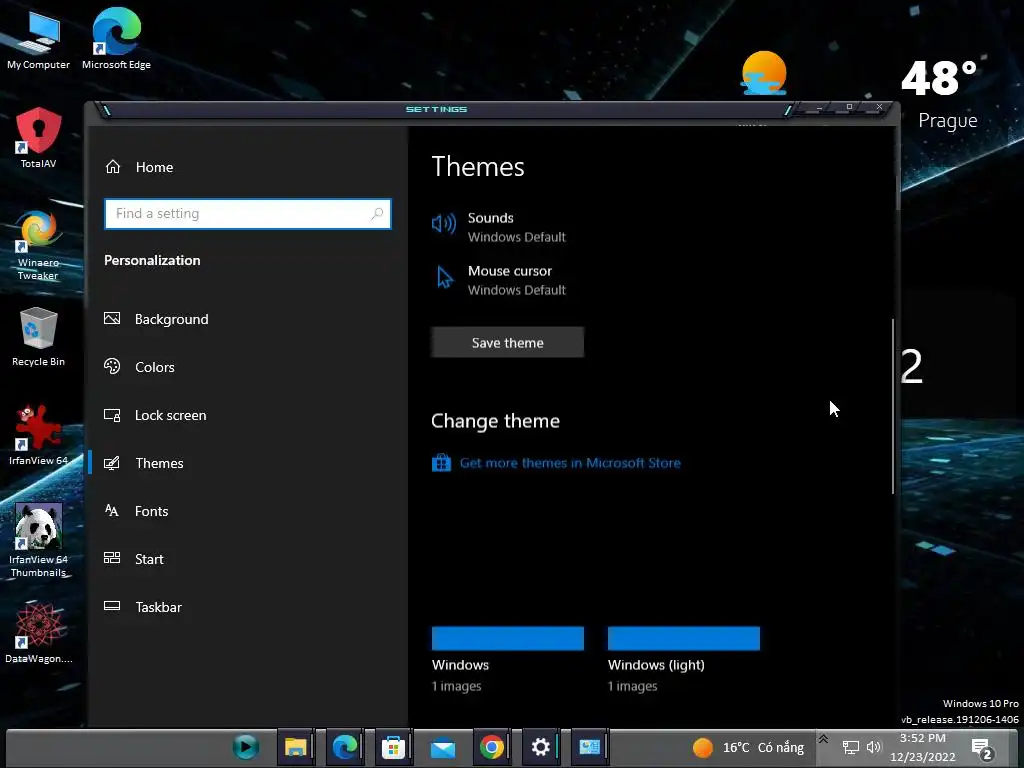The height and width of the screenshot is (768, 1024).
Task: Open Microsoft Edge from taskbar
Action: pos(344,746)
